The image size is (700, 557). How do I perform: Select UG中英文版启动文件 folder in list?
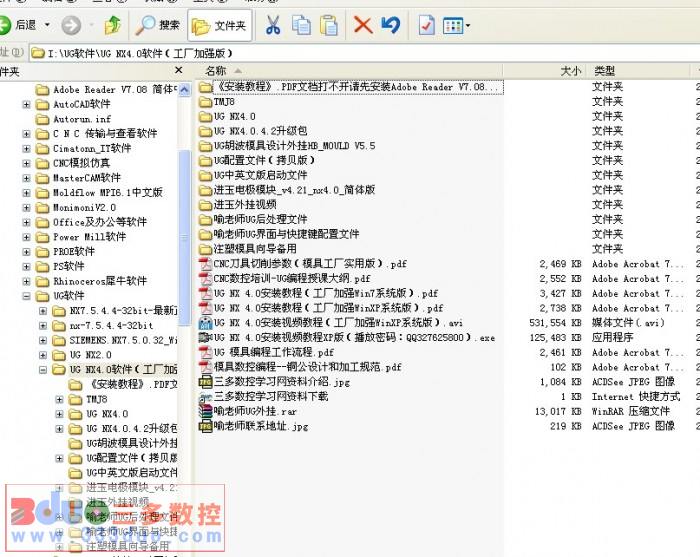254,175
